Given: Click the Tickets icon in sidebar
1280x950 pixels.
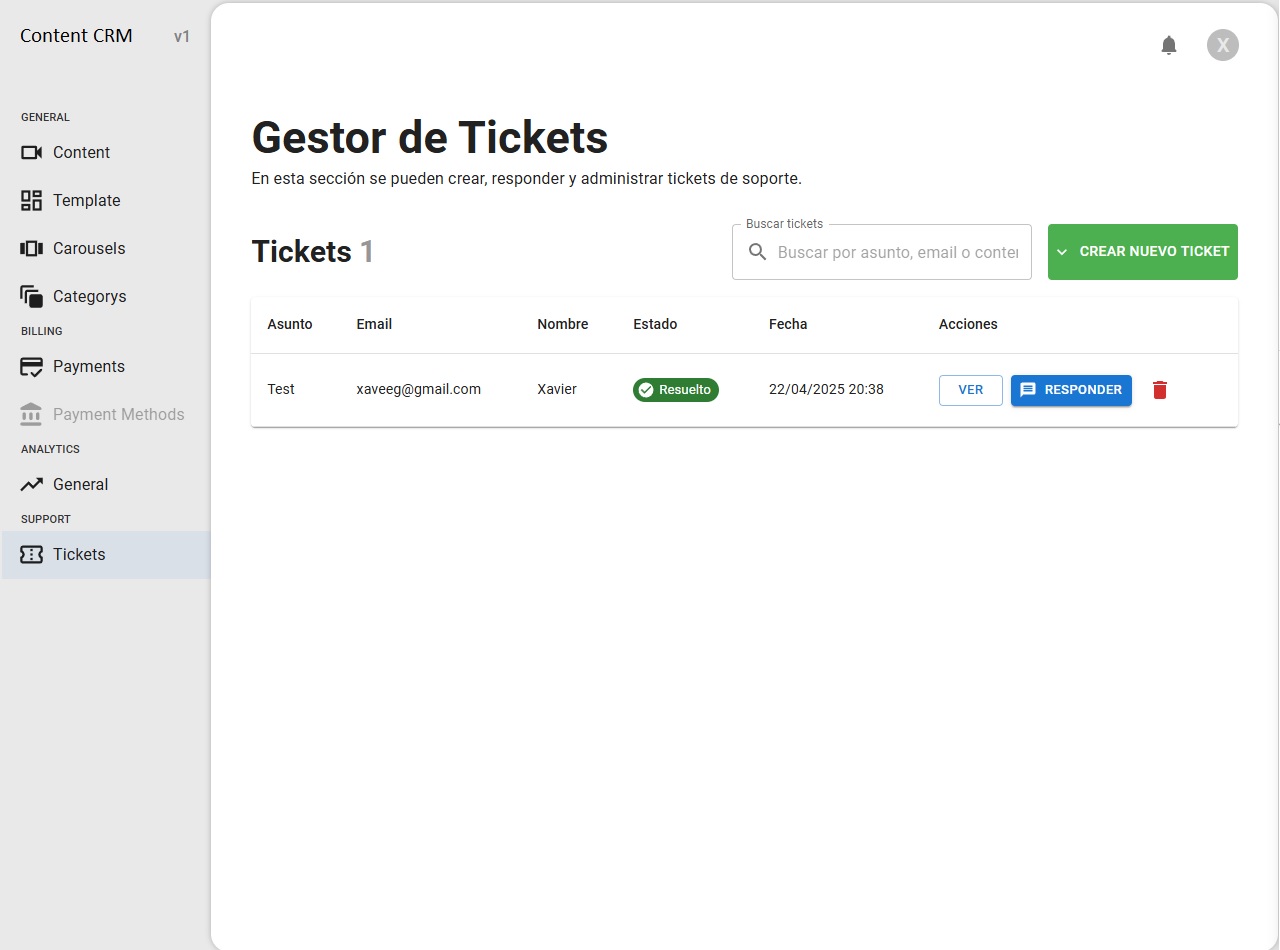Looking at the screenshot, I should [32, 555].
